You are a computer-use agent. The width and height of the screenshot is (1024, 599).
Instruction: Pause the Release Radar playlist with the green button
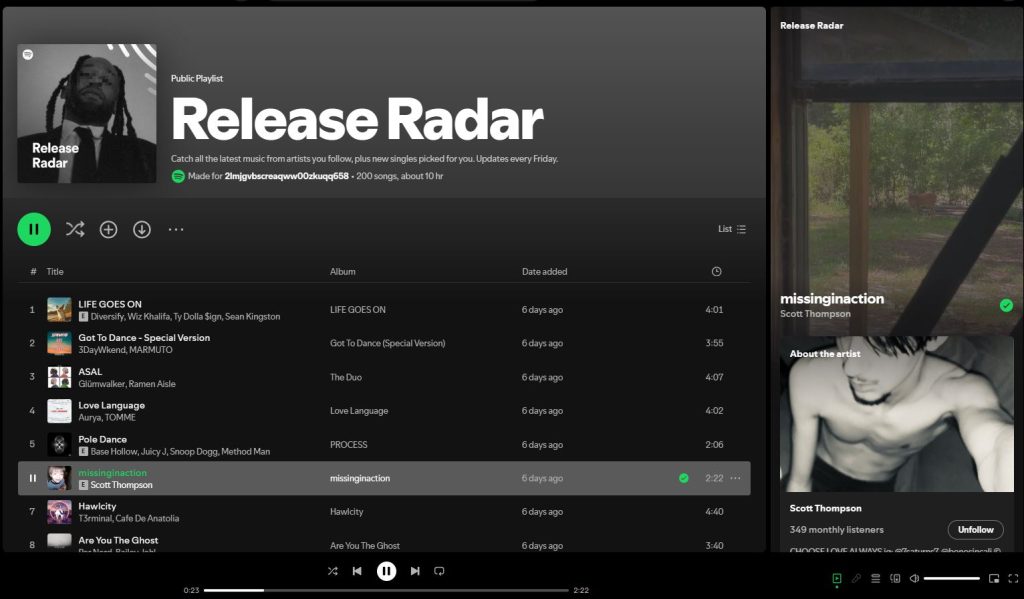tap(34, 229)
